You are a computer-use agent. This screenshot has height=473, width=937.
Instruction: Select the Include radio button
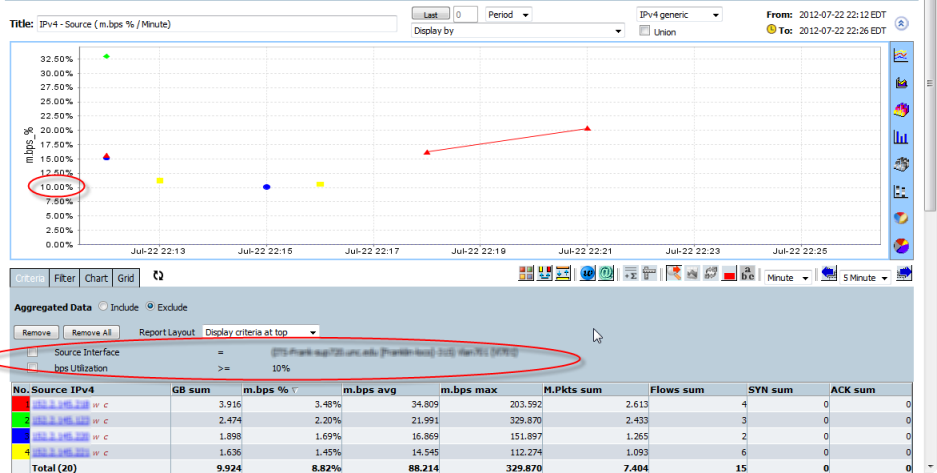click(103, 306)
